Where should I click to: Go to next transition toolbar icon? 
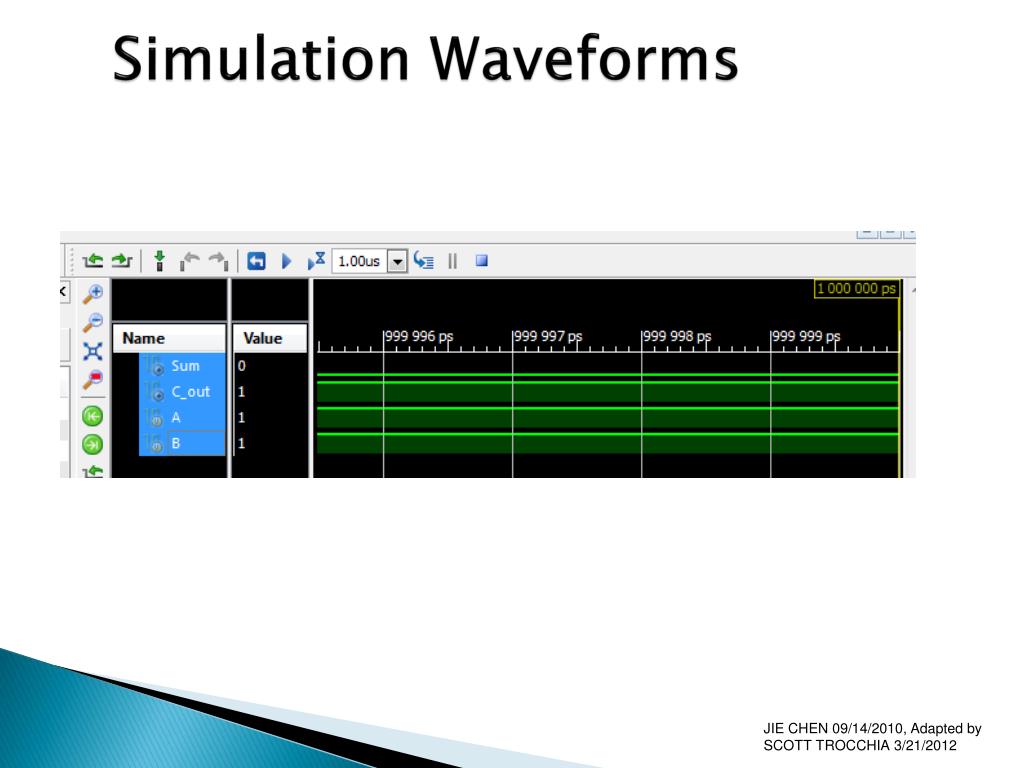click(x=121, y=261)
